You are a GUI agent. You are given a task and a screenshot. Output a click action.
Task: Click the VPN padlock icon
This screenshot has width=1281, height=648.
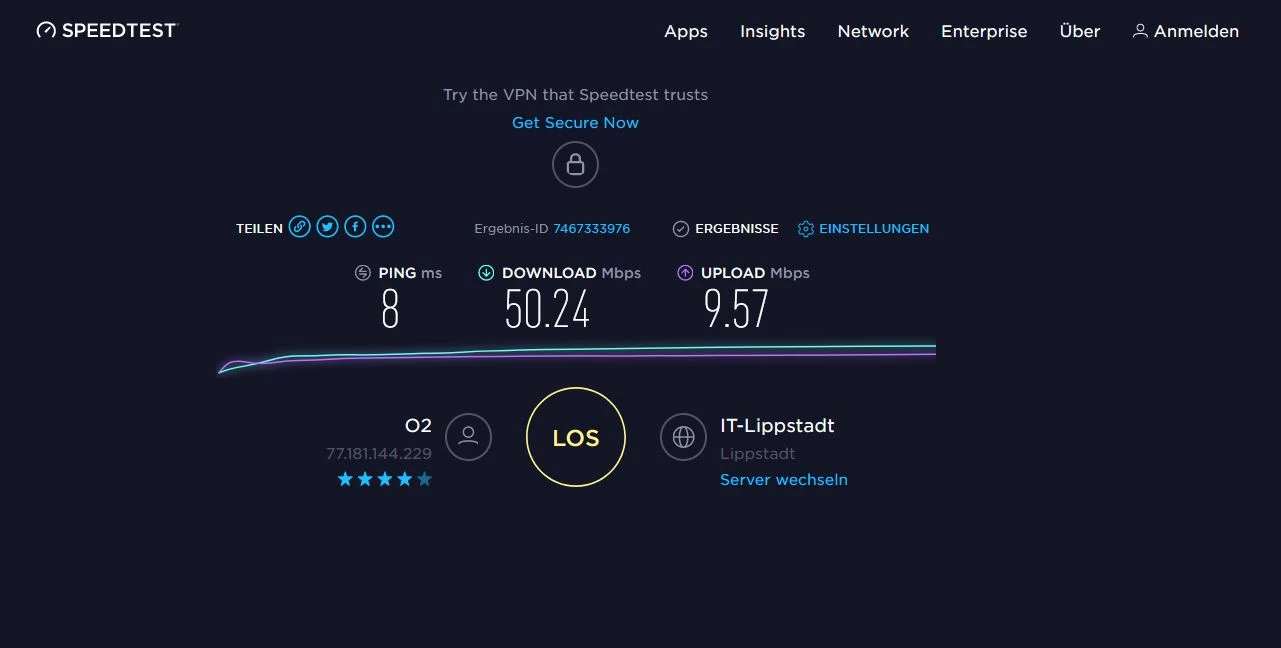575,165
